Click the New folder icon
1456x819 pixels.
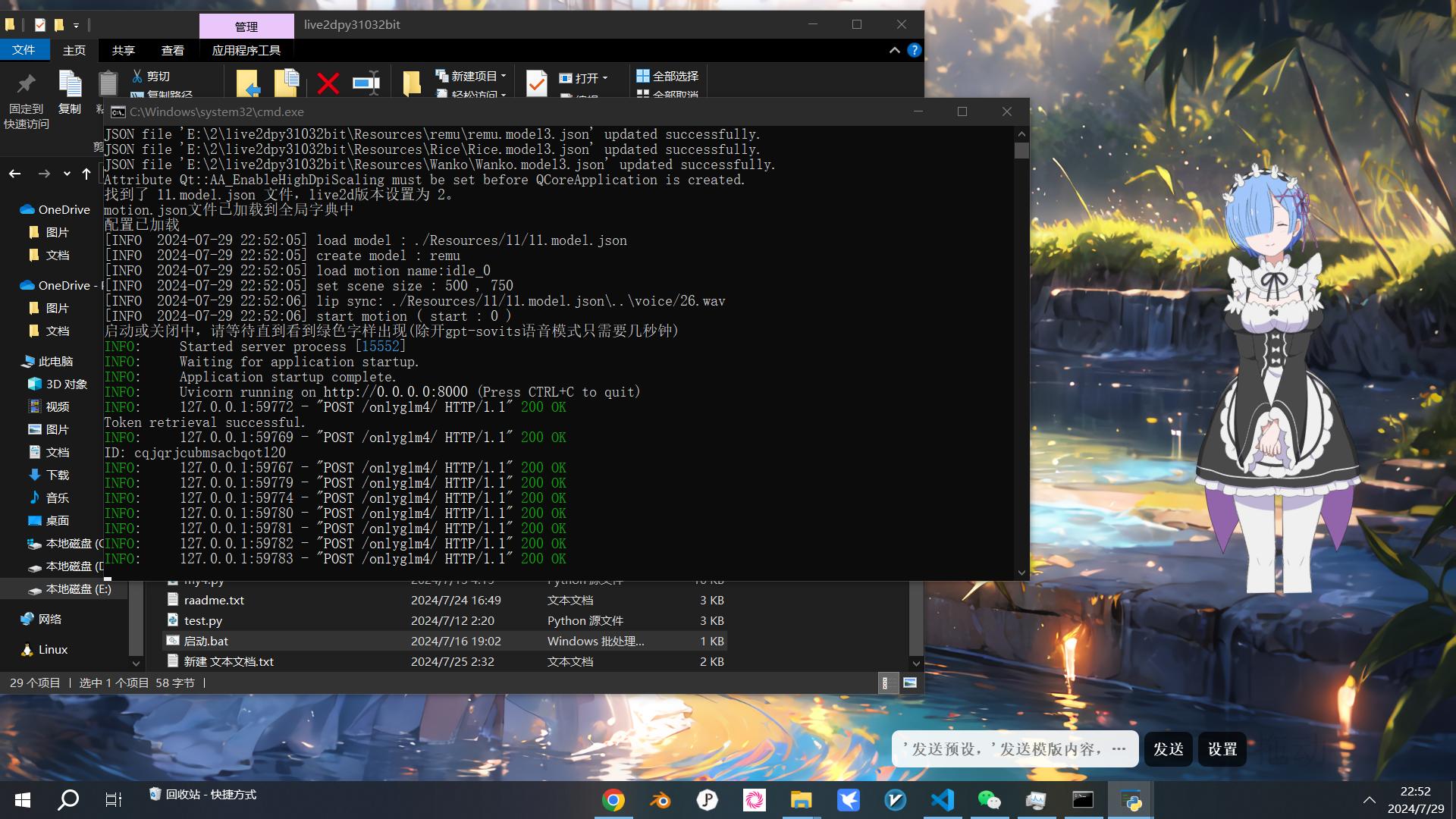[412, 83]
